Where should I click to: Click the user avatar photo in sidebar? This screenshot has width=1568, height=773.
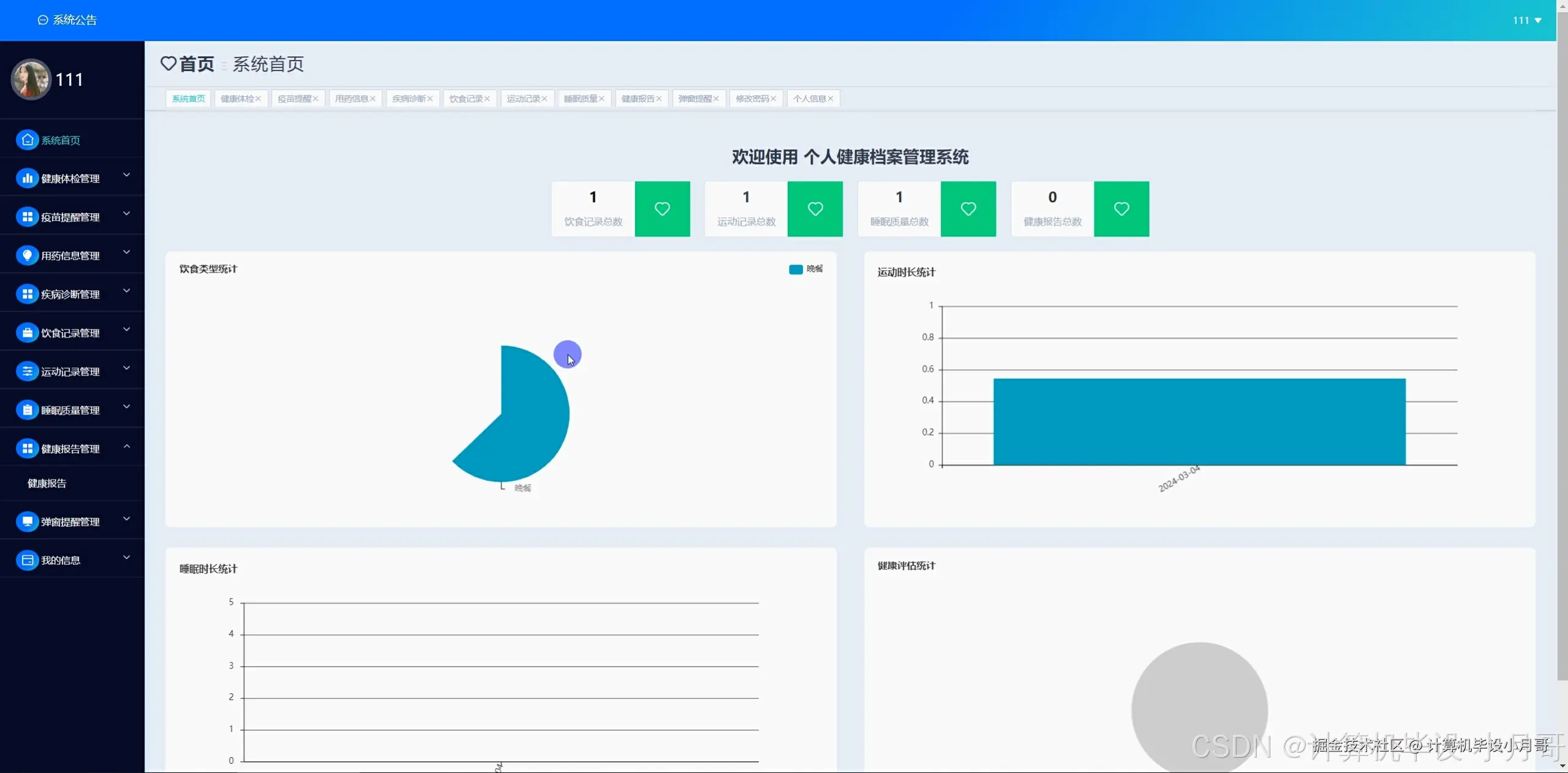pyautogui.click(x=31, y=80)
